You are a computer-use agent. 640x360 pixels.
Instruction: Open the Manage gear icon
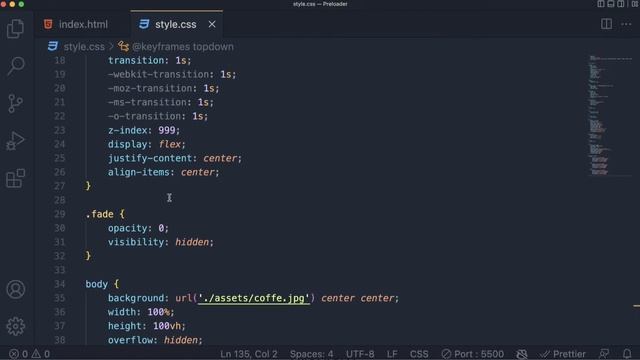[x=16, y=326]
